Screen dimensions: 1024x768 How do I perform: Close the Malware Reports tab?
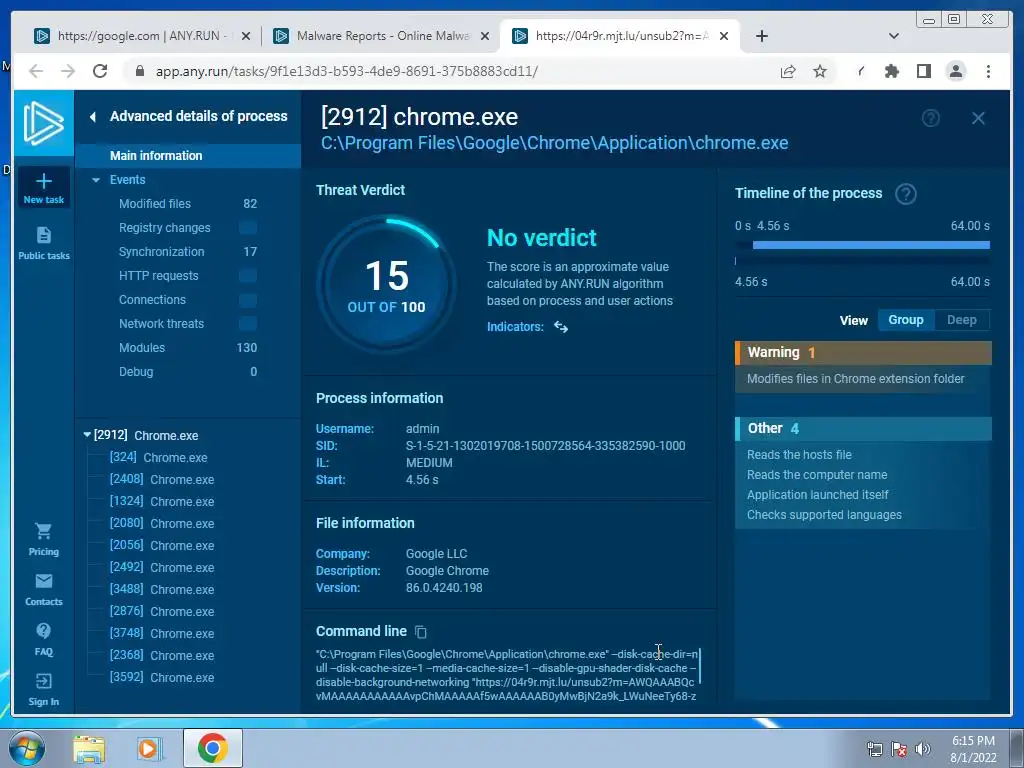pos(485,36)
